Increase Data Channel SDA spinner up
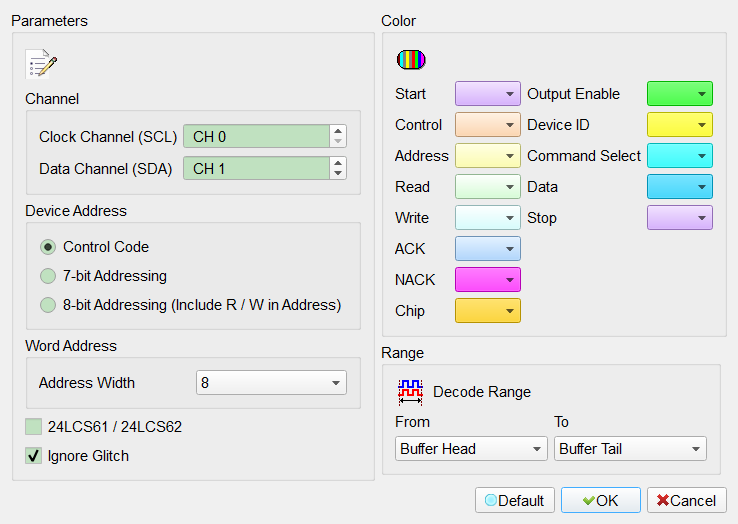Viewport: 738px width, 524px height. [338, 163]
